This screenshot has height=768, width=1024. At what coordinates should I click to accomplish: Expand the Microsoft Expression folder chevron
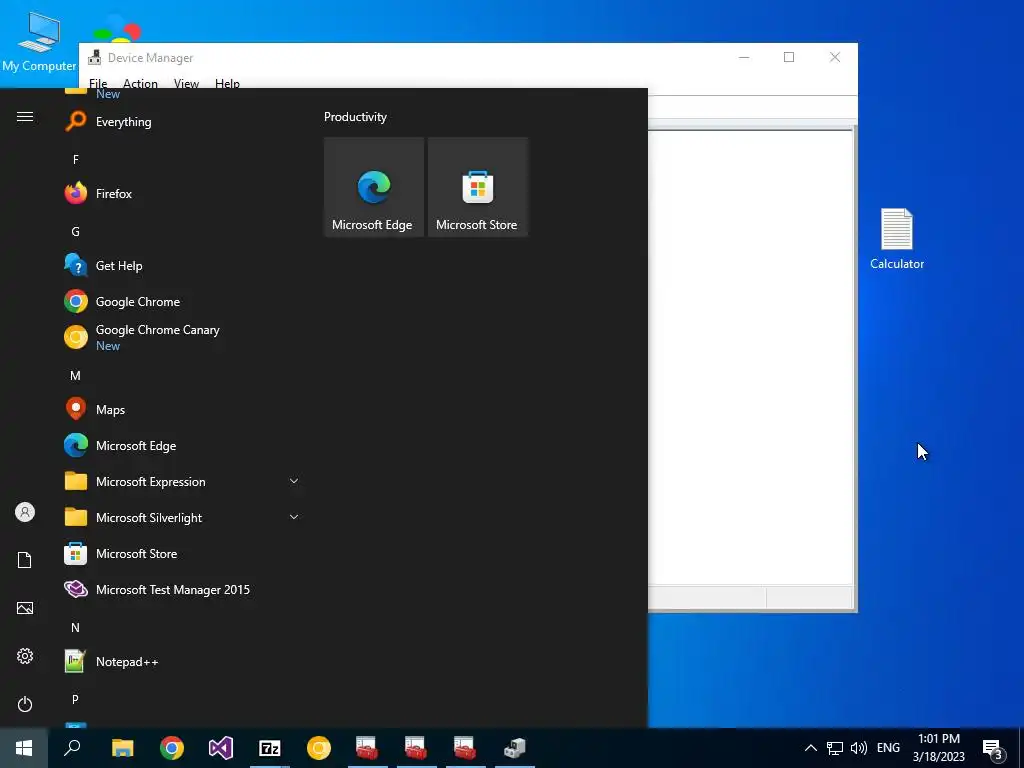pos(294,481)
